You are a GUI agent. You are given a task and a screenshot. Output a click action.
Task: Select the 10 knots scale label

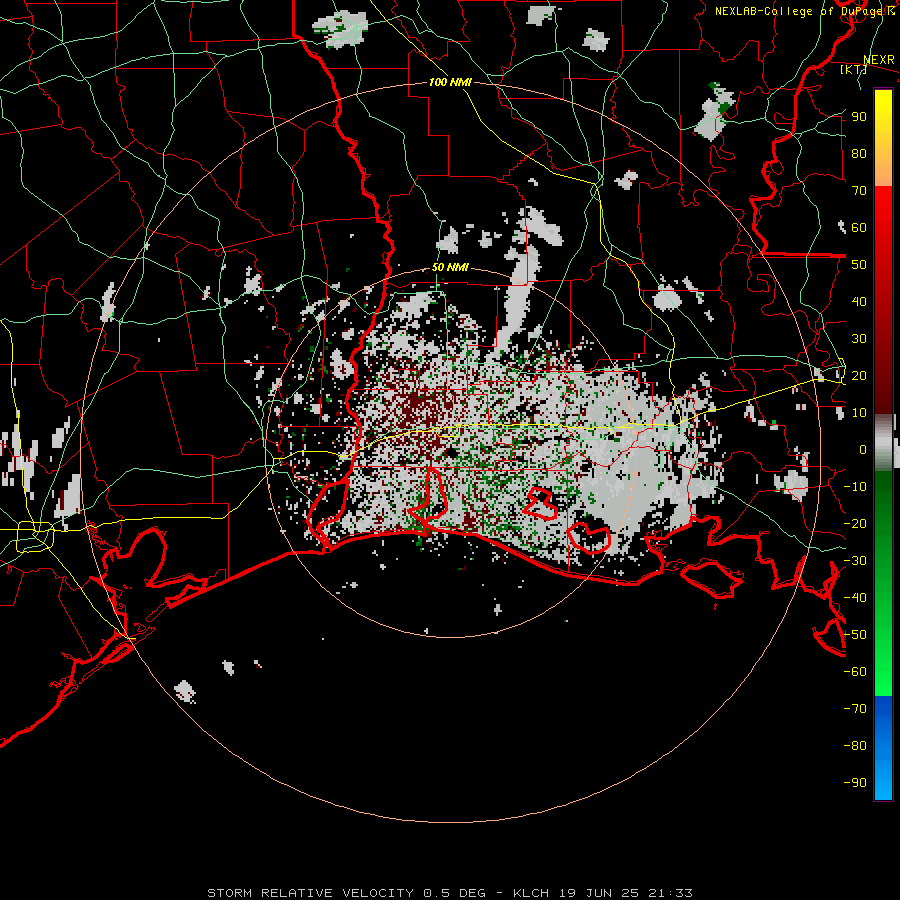coord(859,413)
